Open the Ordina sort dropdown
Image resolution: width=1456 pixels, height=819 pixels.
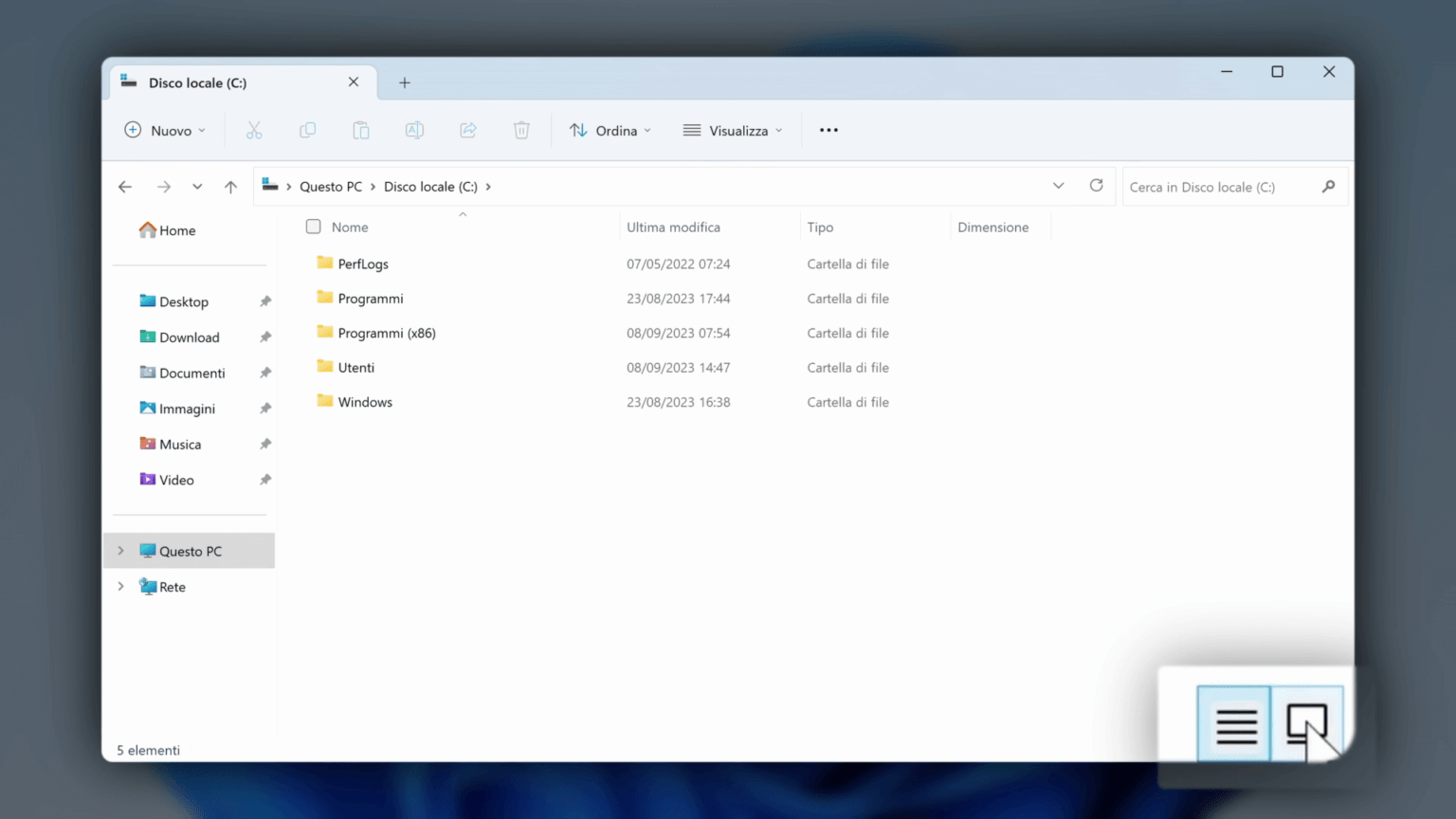[610, 131]
